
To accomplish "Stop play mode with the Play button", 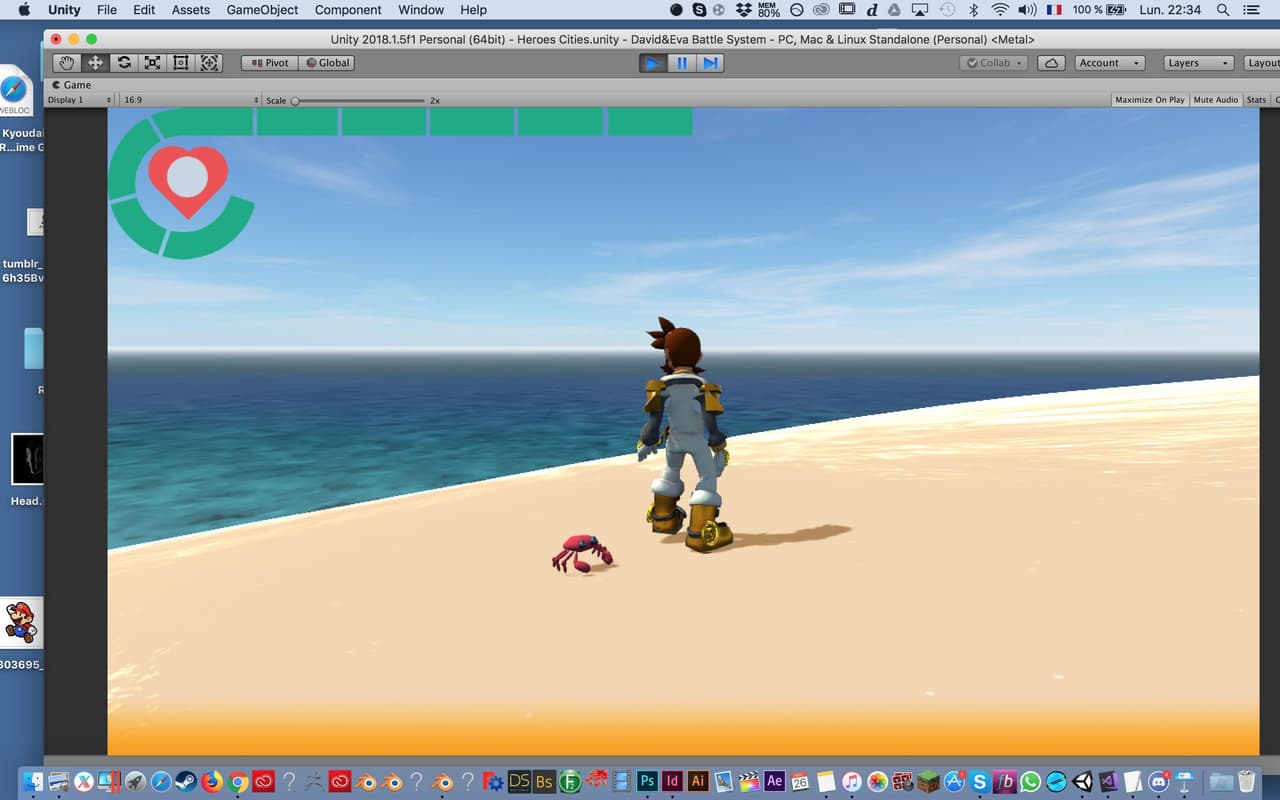I will [652, 63].
